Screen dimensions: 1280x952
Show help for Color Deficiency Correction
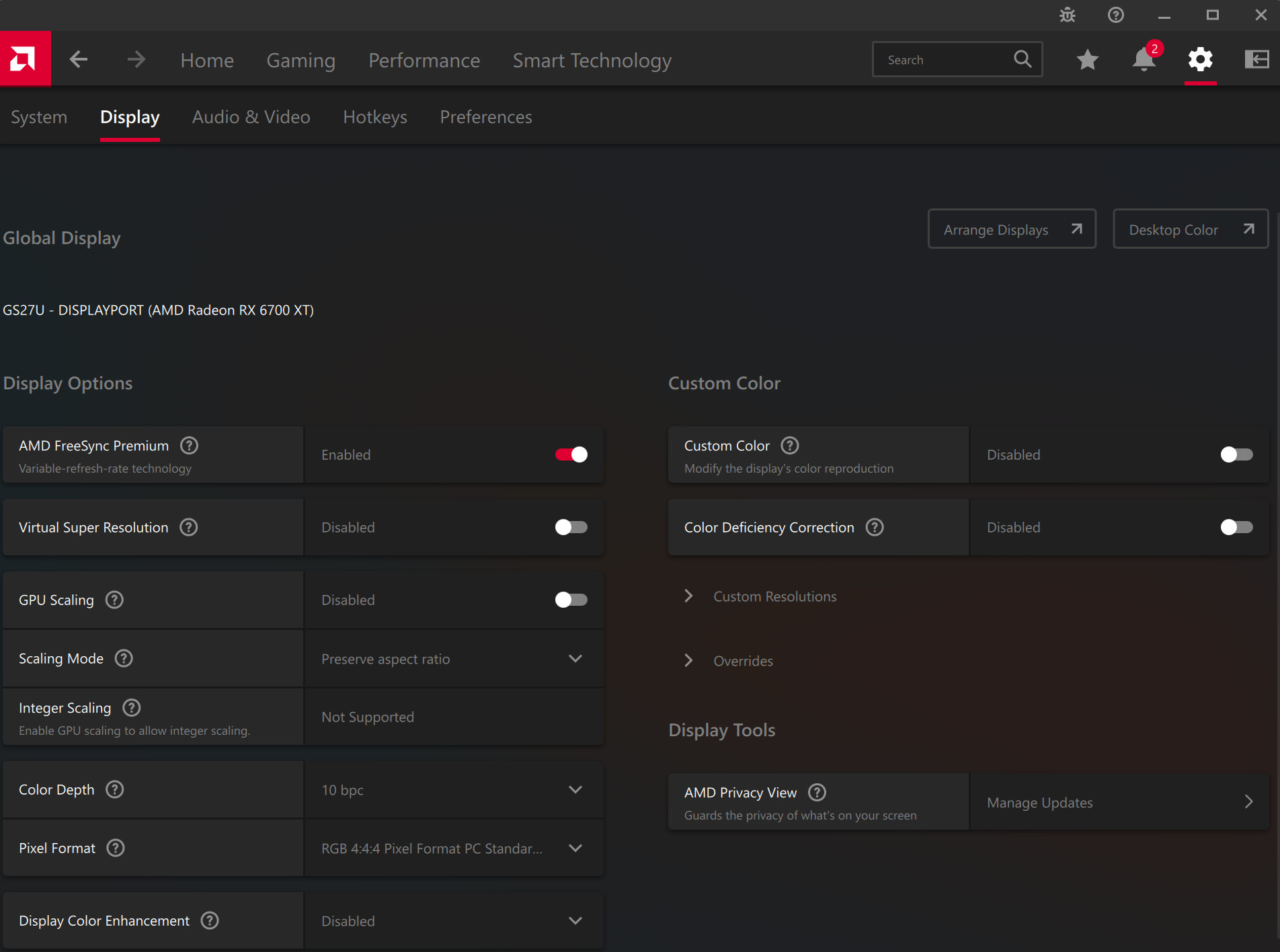pyautogui.click(x=875, y=527)
